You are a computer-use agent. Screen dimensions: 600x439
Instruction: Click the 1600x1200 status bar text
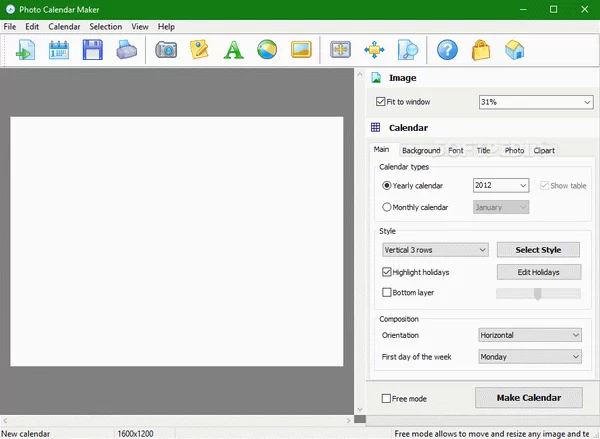point(135,434)
